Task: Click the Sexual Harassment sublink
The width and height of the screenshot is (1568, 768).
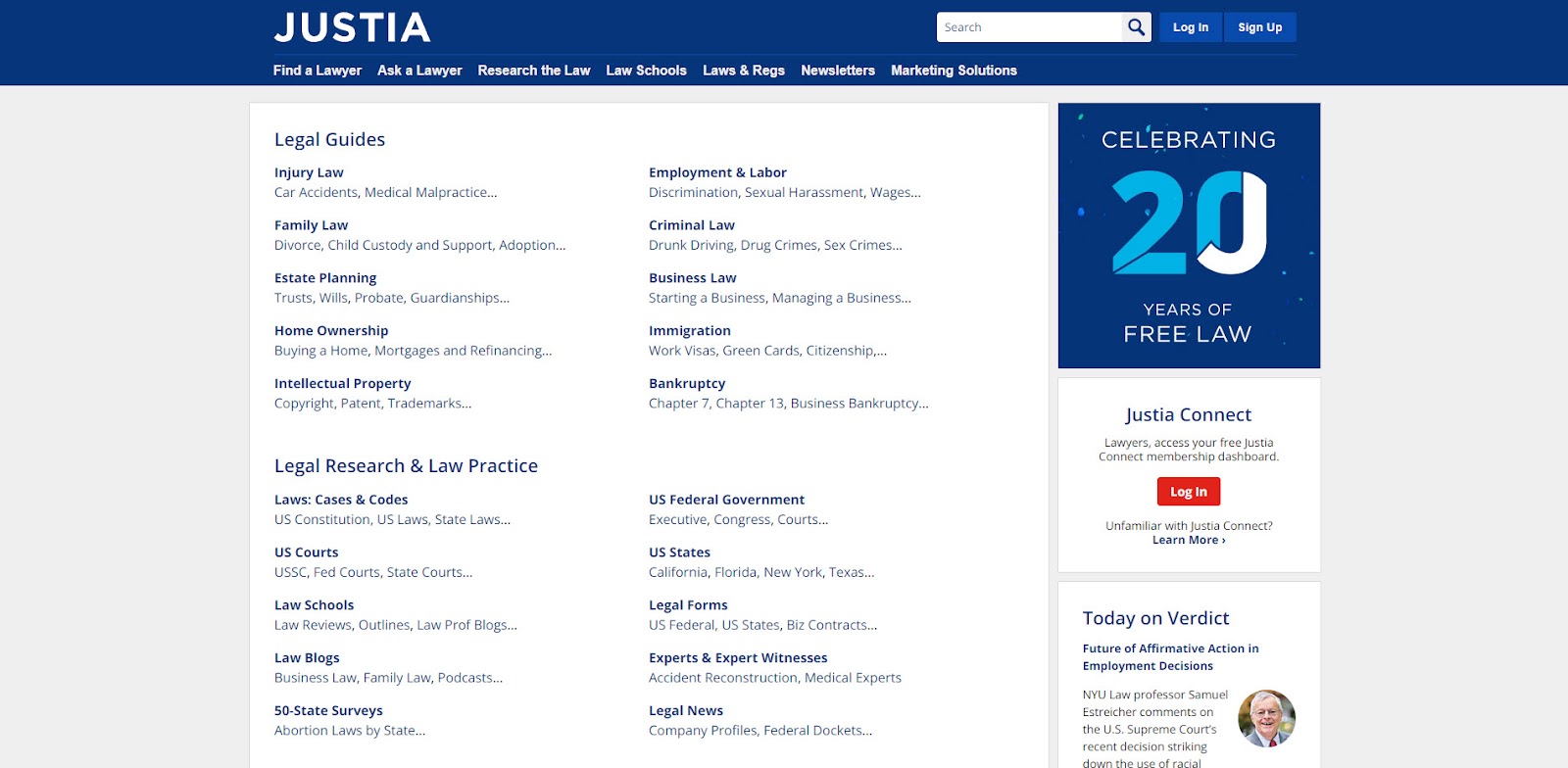Action: pos(804,193)
